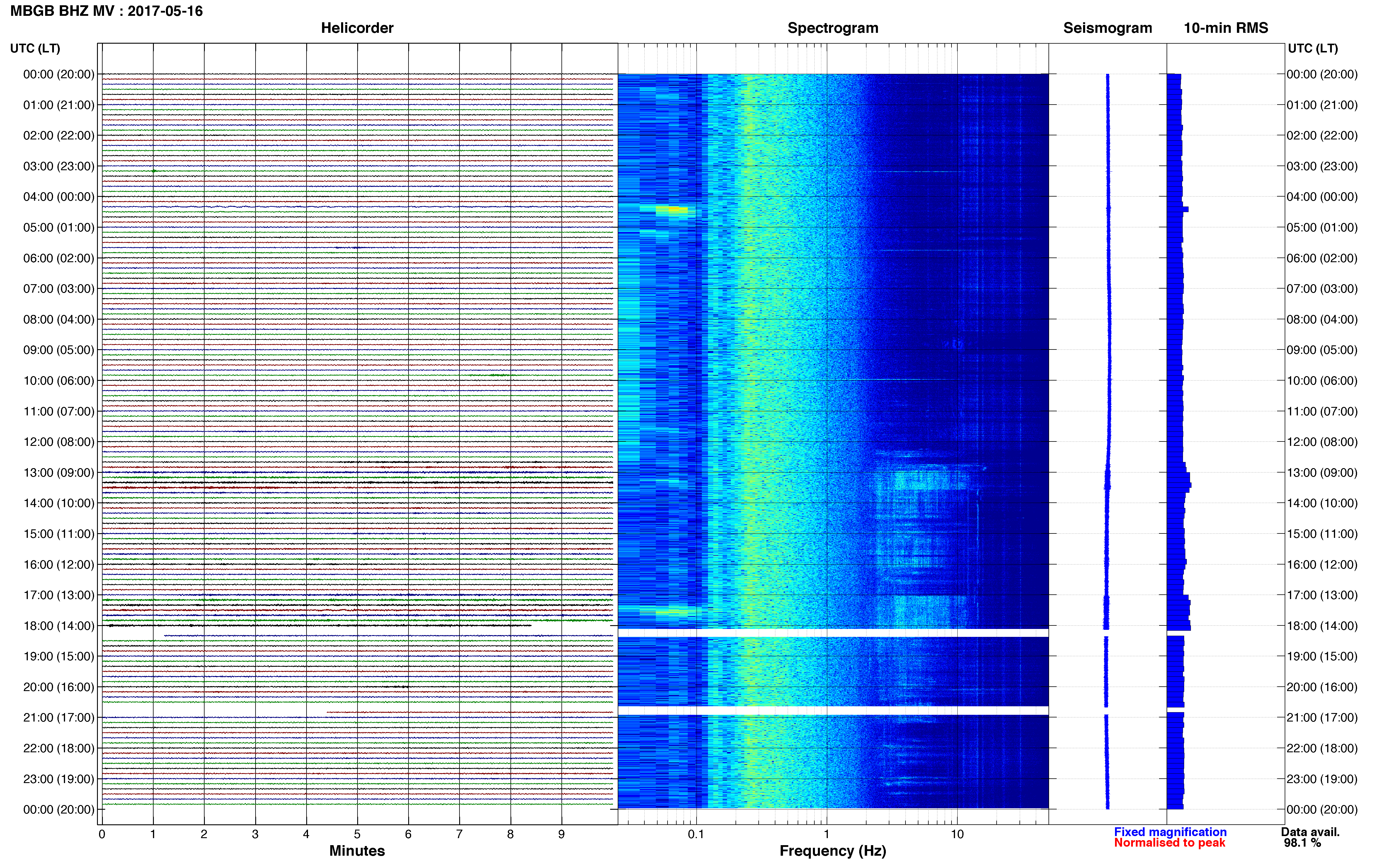This screenshot has width=1389, height=868.
Task: Click the 'UTC (LT)' label on the left side
Action: tap(35, 48)
